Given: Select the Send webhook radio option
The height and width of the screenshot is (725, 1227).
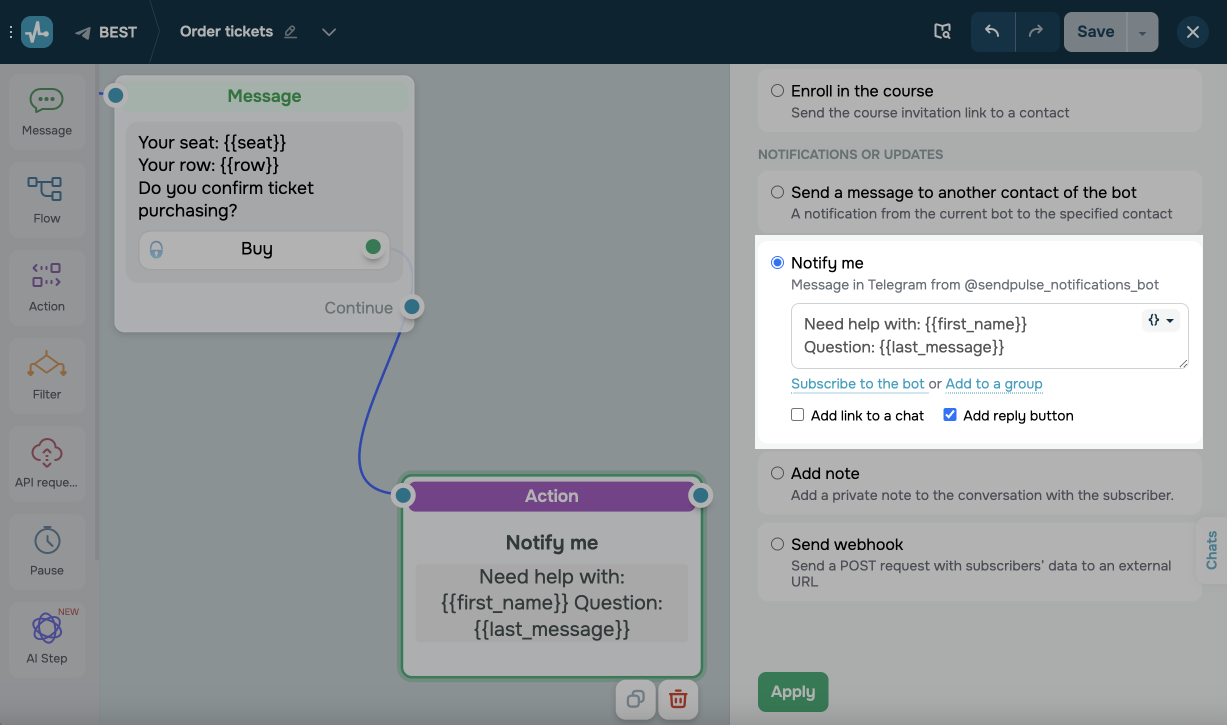Looking at the screenshot, I should [777, 545].
